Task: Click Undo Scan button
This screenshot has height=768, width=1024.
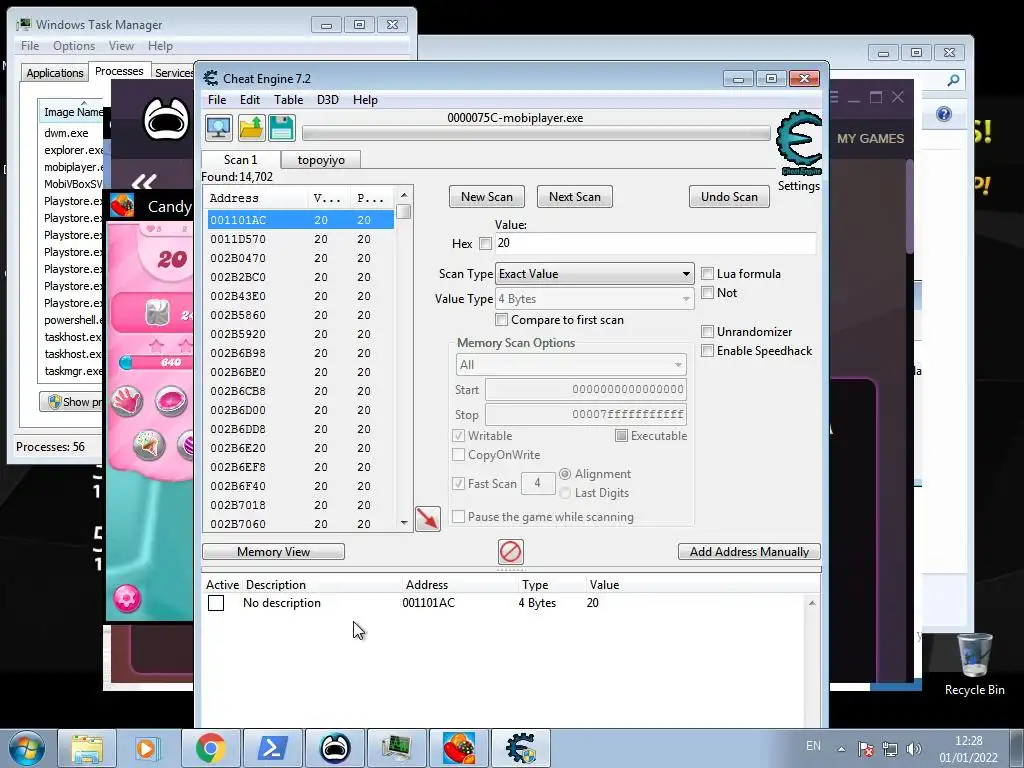Action: (729, 197)
